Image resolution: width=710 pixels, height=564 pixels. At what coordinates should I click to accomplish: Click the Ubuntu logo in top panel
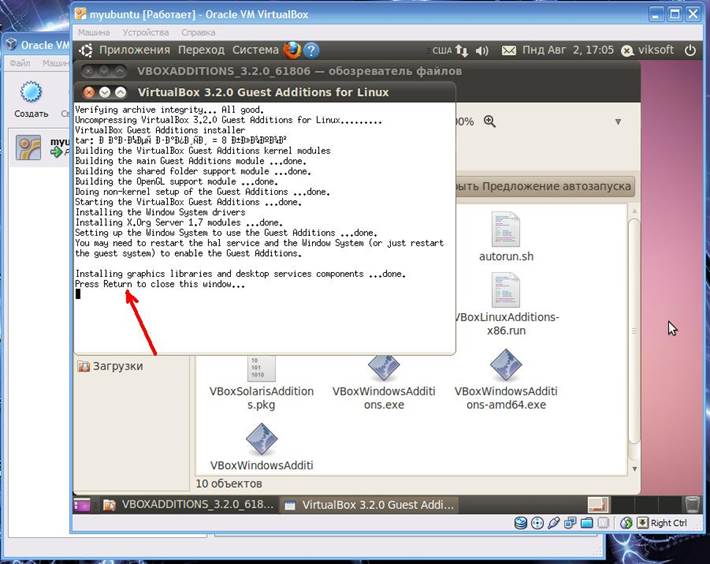(86, 50)
